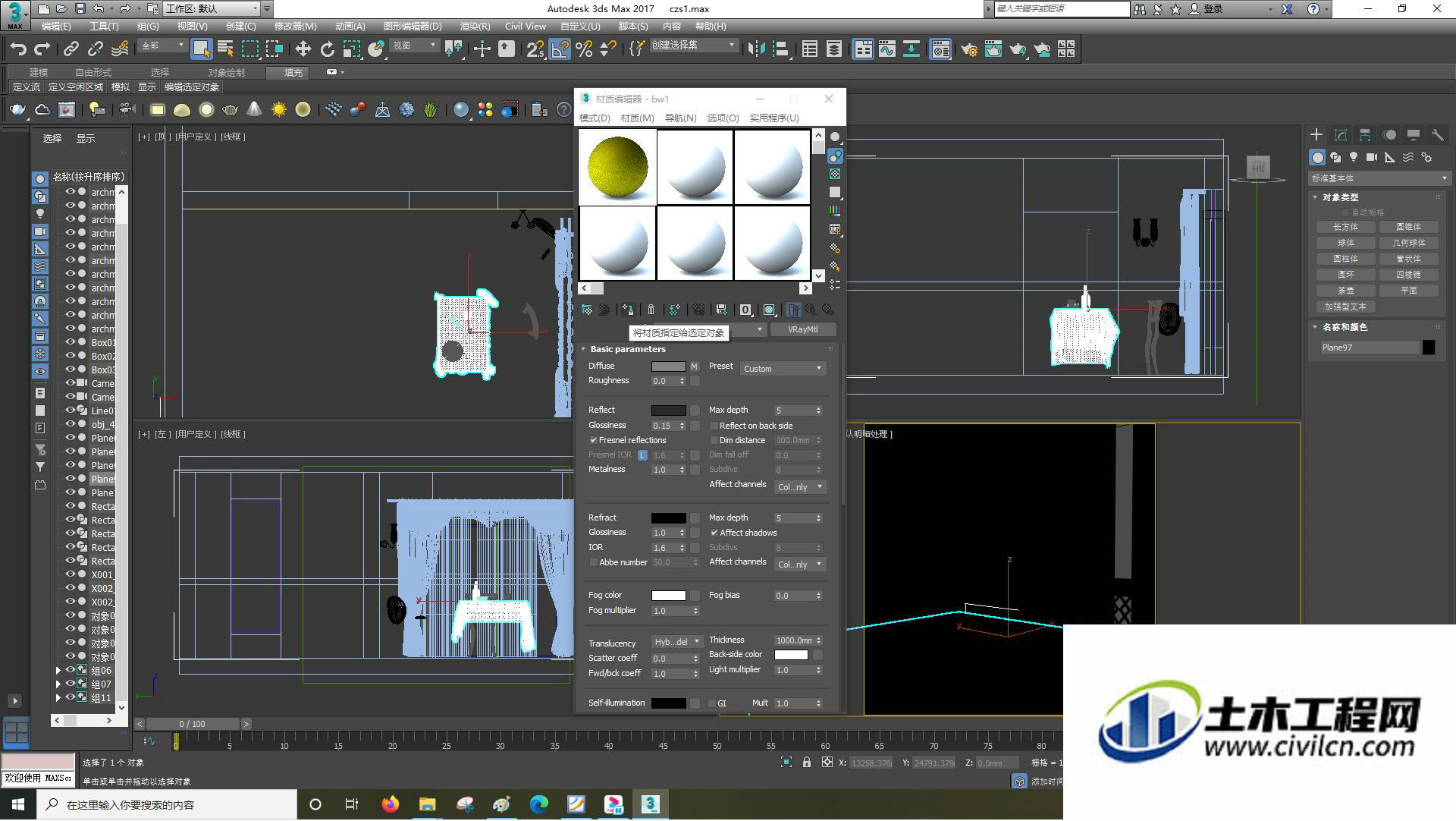Select the yellow material sample sphere slot

click(x=618, y=167)
